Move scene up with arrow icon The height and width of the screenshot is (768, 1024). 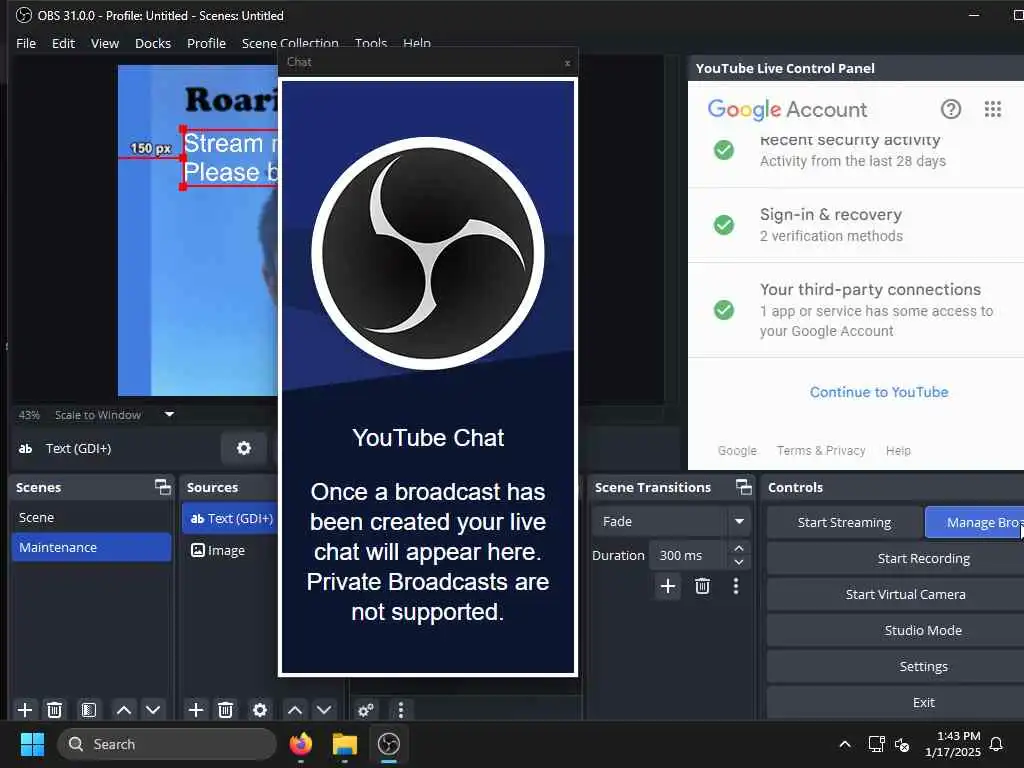(123, 710)
